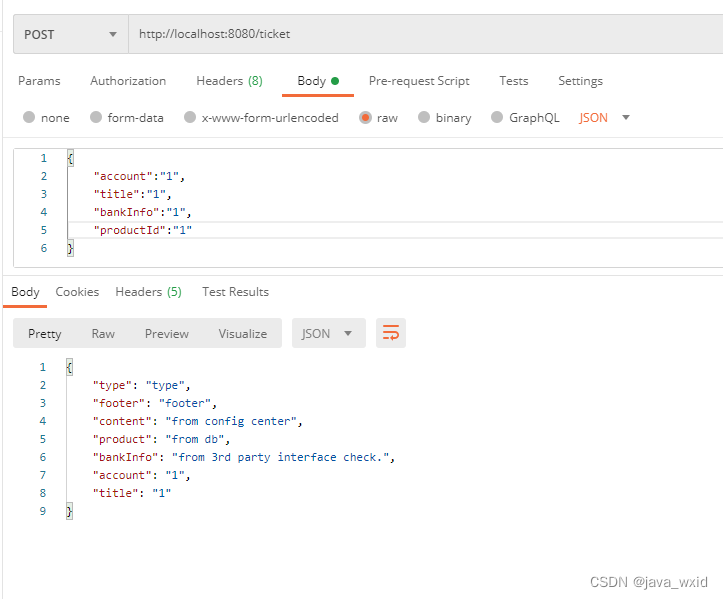The width and height of the screenshot is (723, 599).
Task: Select the request Body tab
Action: 318,81
